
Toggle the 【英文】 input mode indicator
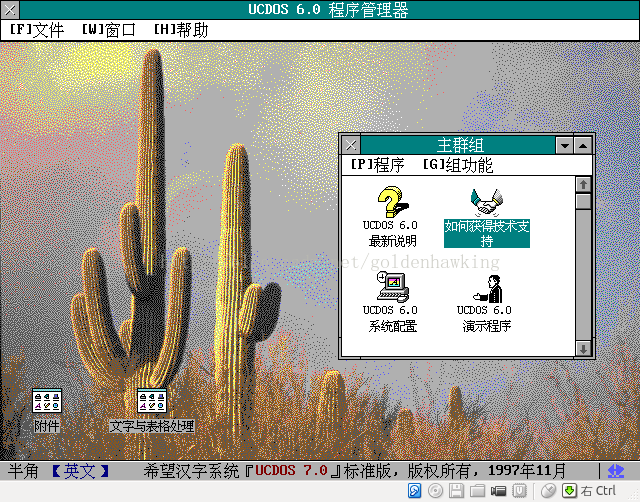(80, 471)
